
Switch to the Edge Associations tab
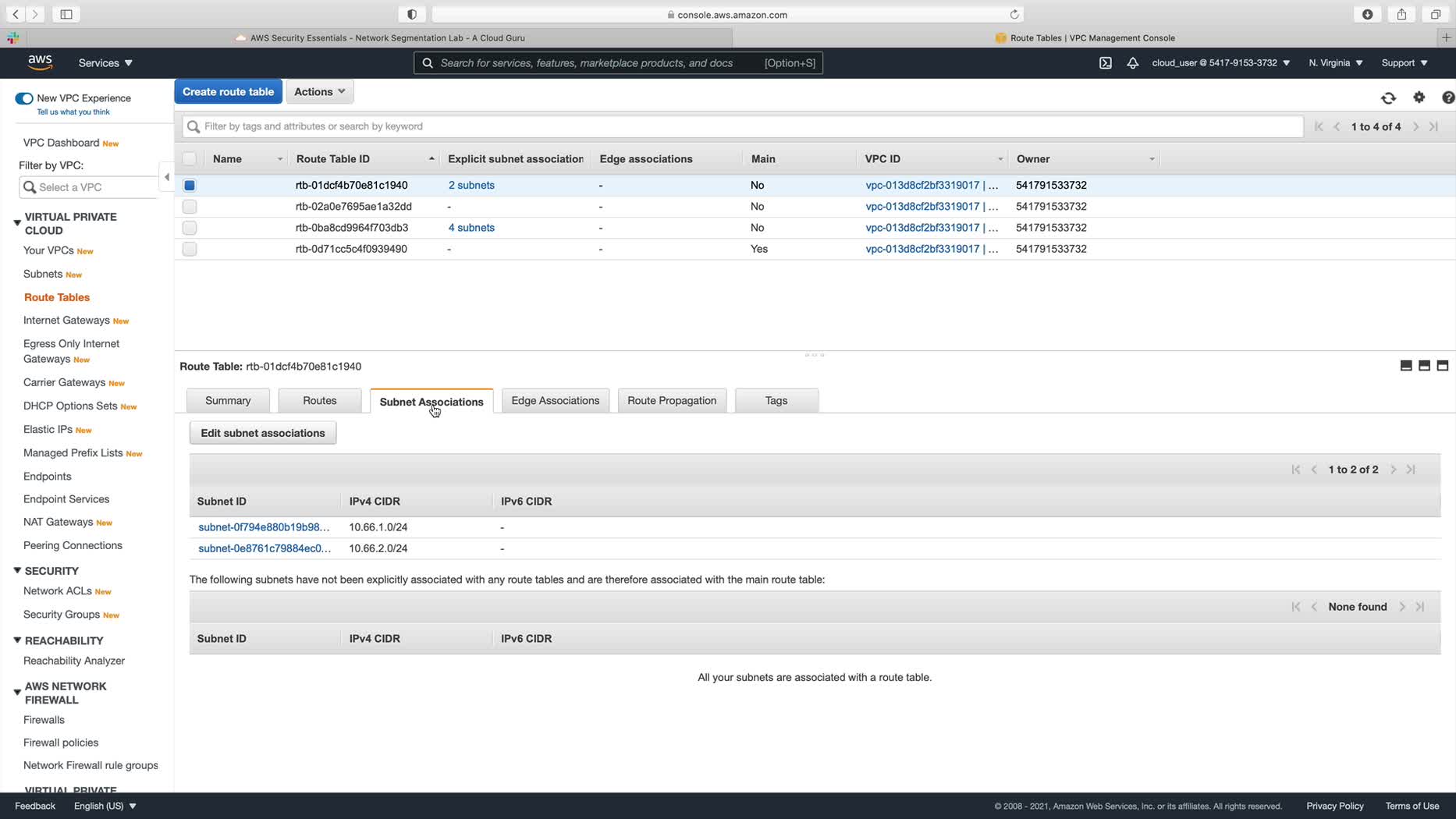[556, 401]
